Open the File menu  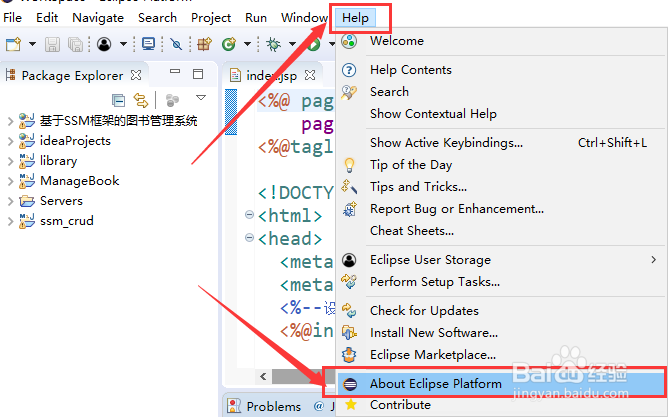[x=12, y=18]
